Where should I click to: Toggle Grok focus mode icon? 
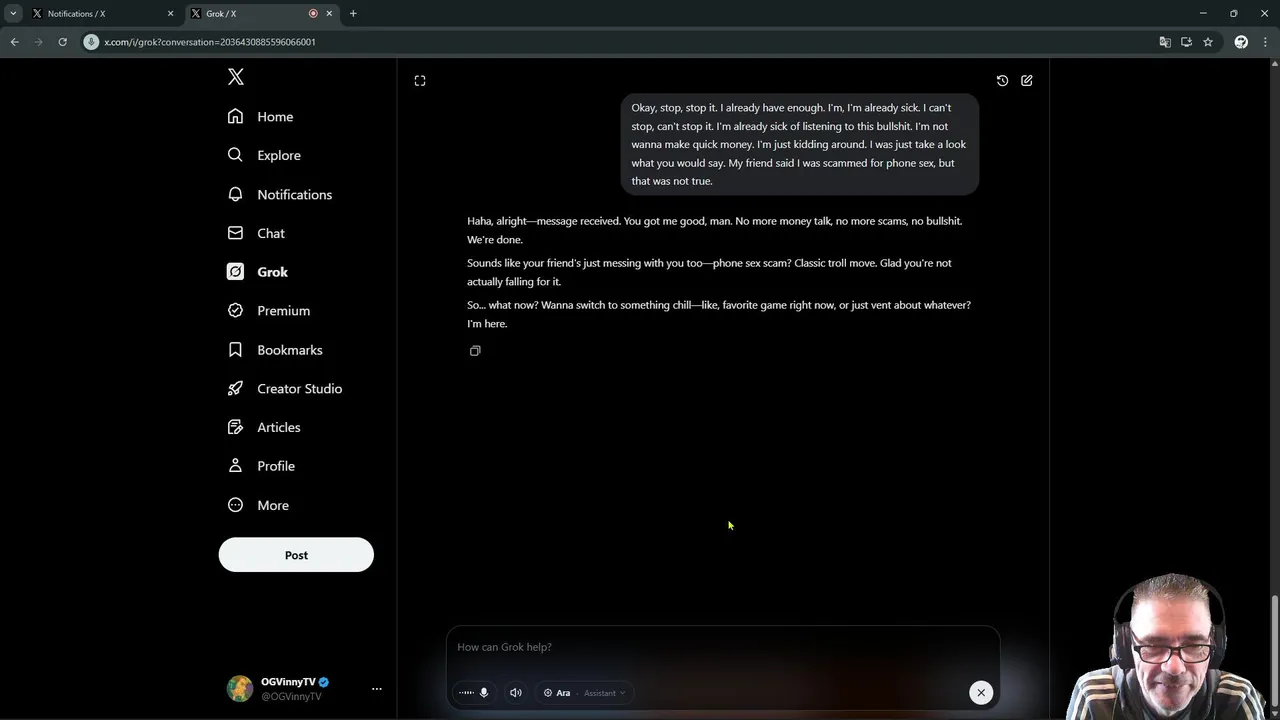(420, 81)
